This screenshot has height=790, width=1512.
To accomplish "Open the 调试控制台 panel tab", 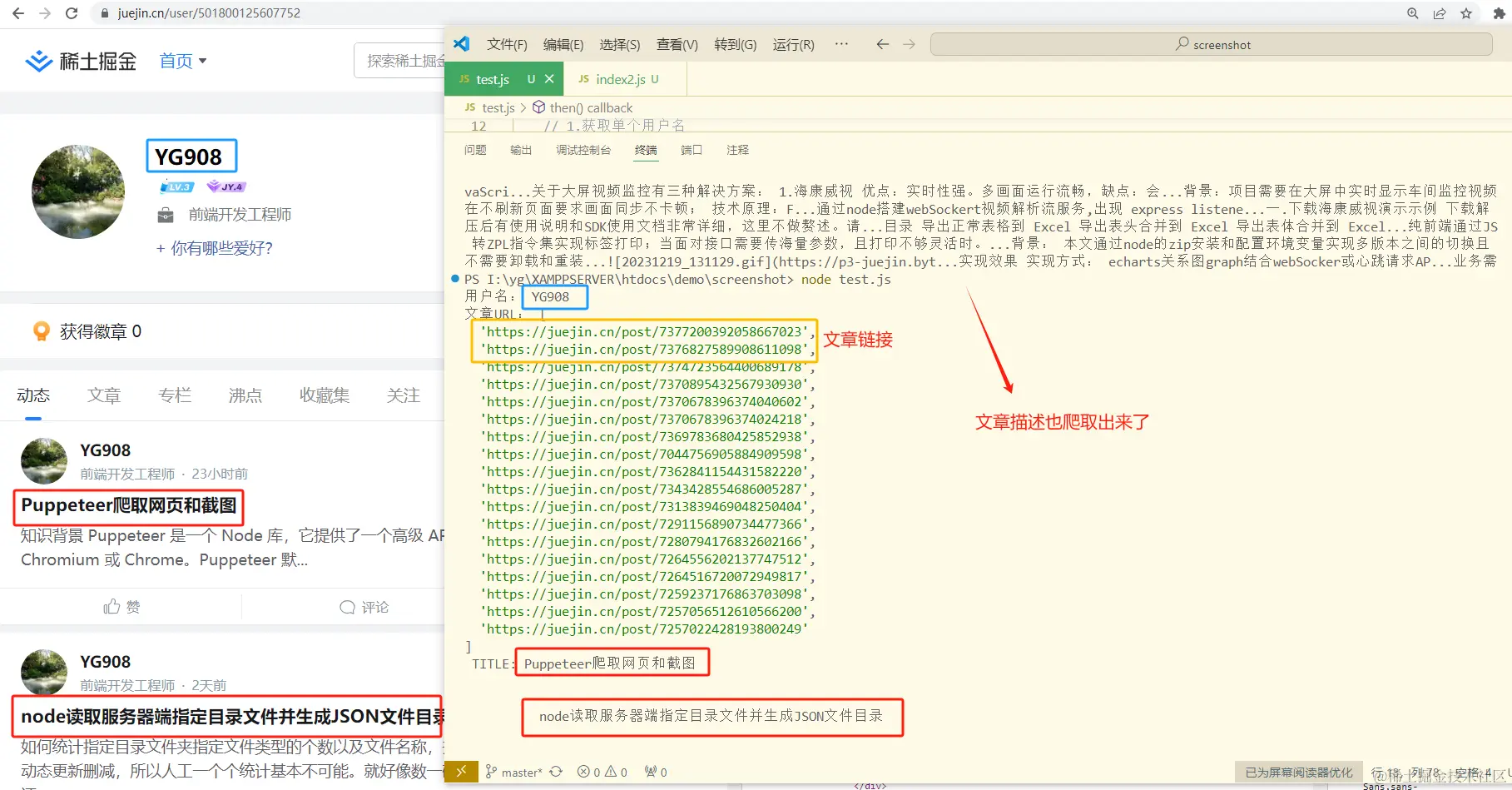I will [583, 150].
